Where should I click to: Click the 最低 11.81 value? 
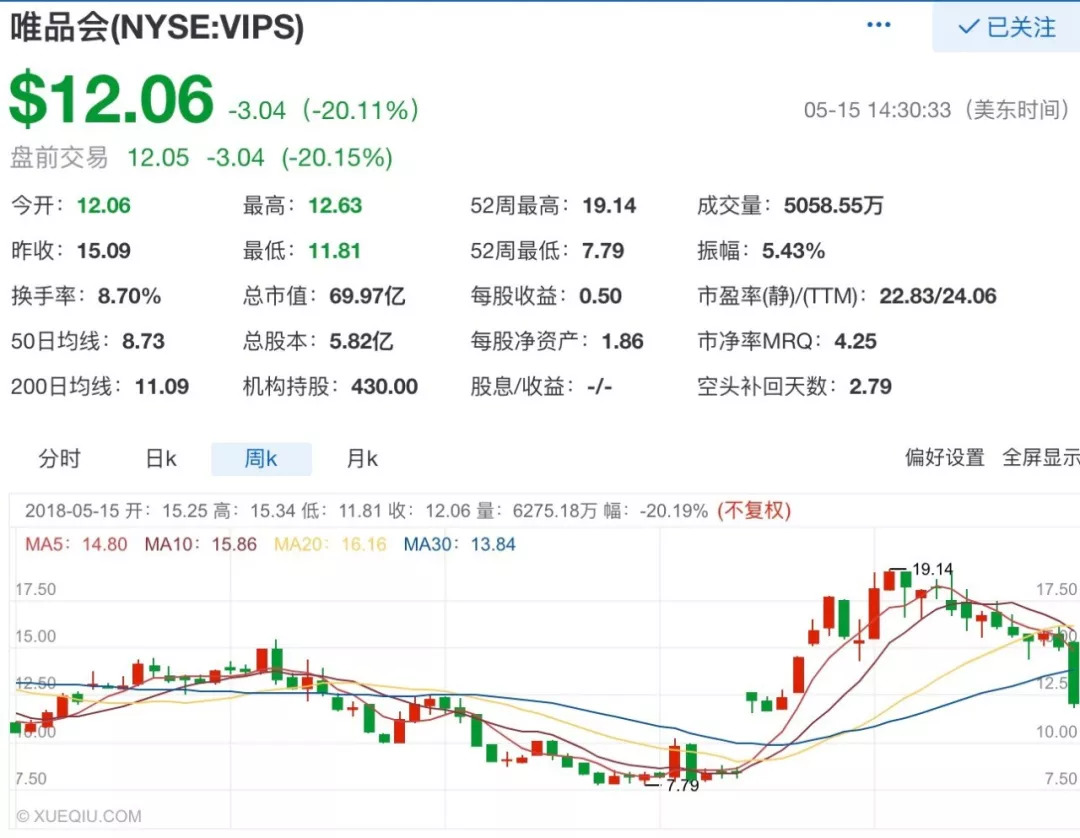(x=334, y=251)
